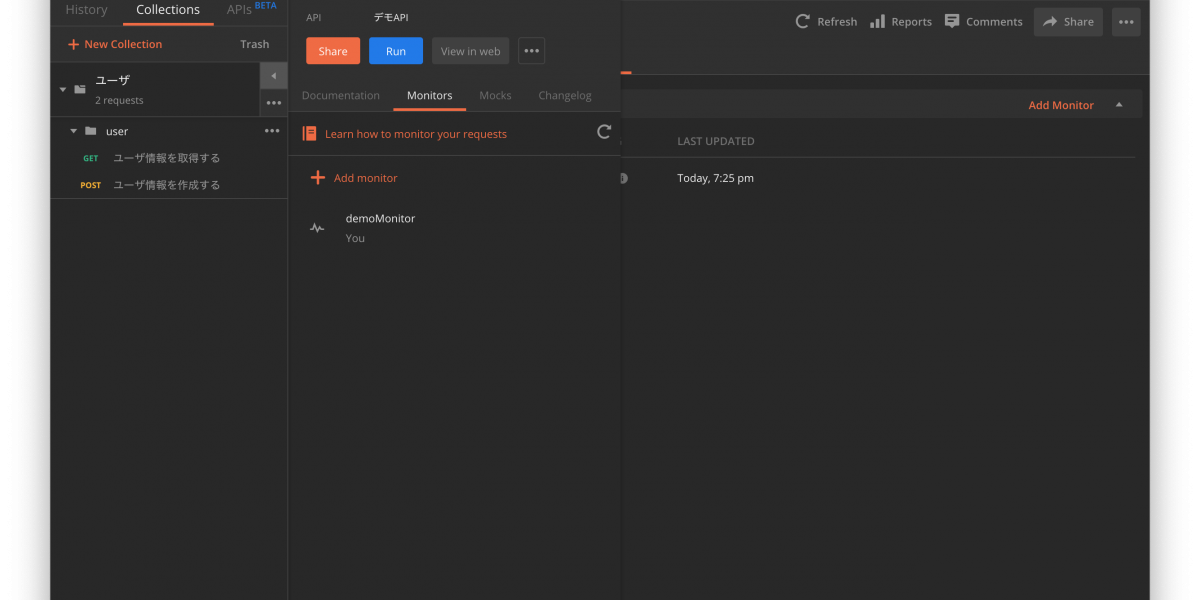Click the refresh icon in Monitors panel
This screenshot has width=1200, height=600.
[x=604, y=132]
